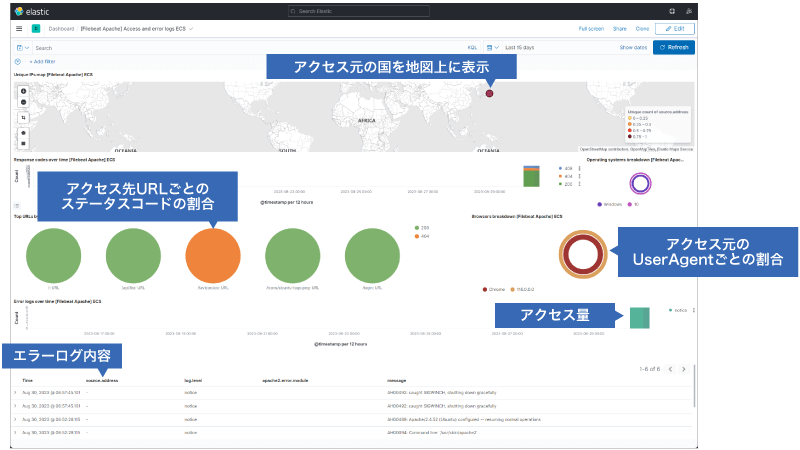Click the browsers breakdown donut chart
This screenshot has height=450, width=800.
[583, 254]
